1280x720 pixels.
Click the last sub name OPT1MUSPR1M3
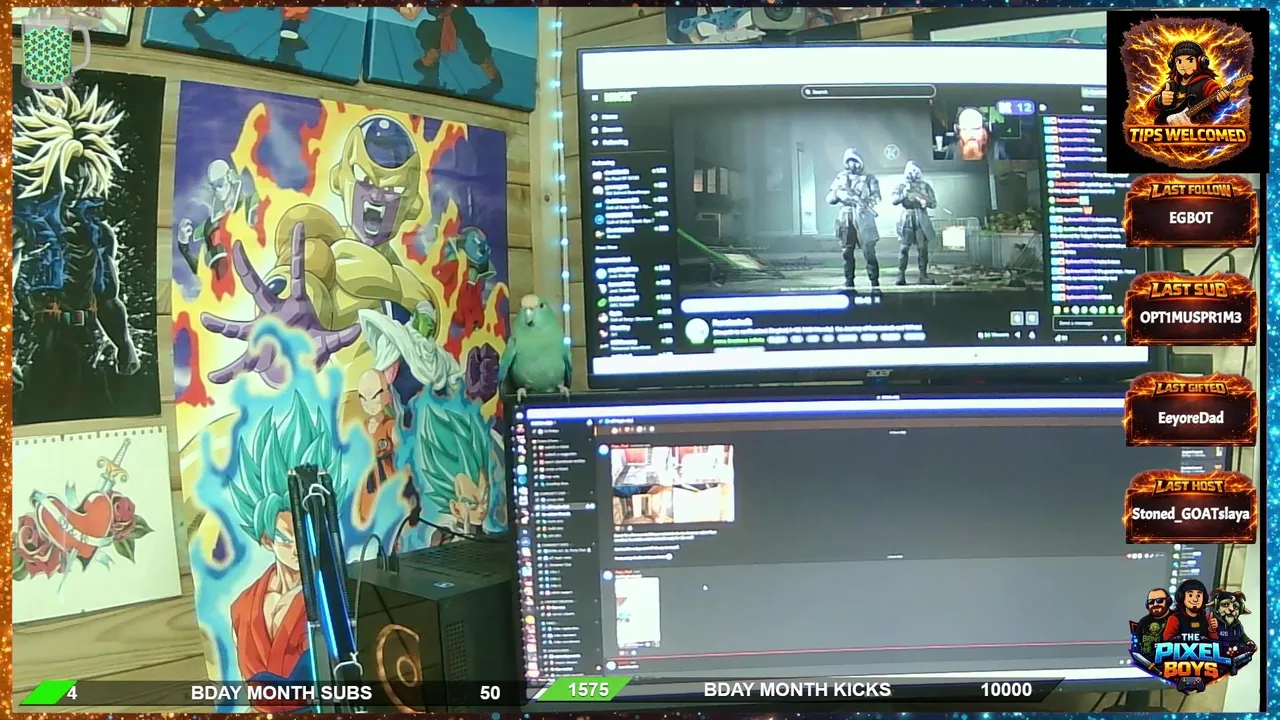click(1190, 317)
